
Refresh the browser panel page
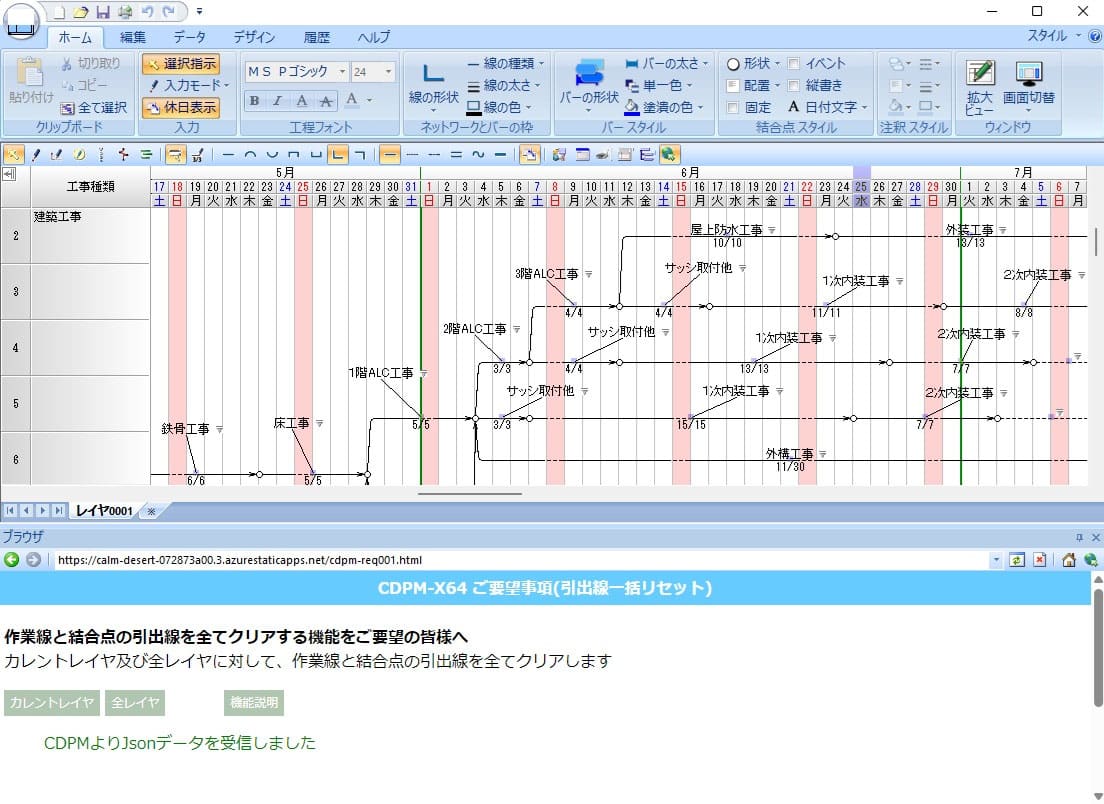click(x=1016, y=560)
